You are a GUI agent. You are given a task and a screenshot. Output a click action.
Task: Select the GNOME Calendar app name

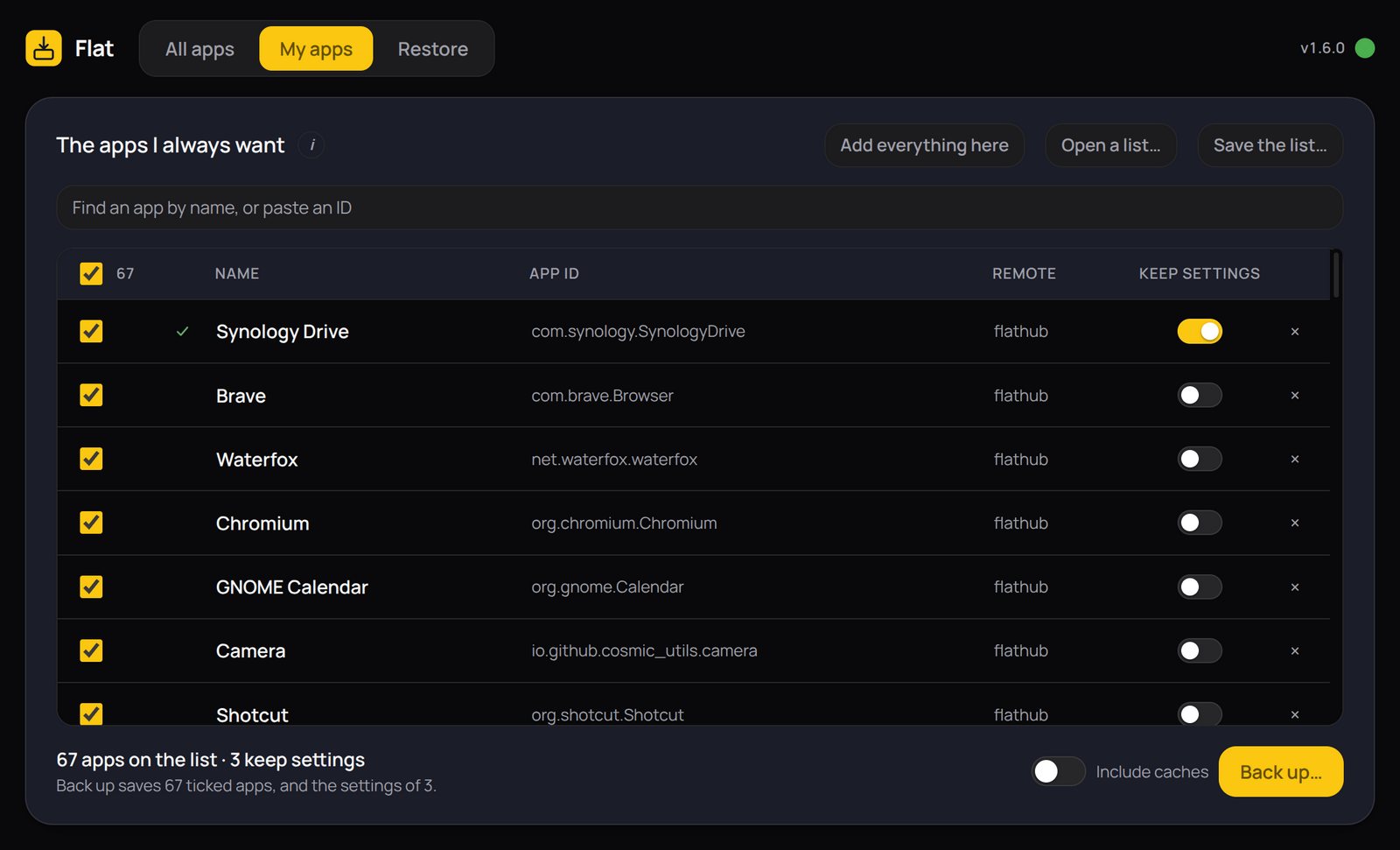coord(292,587)
